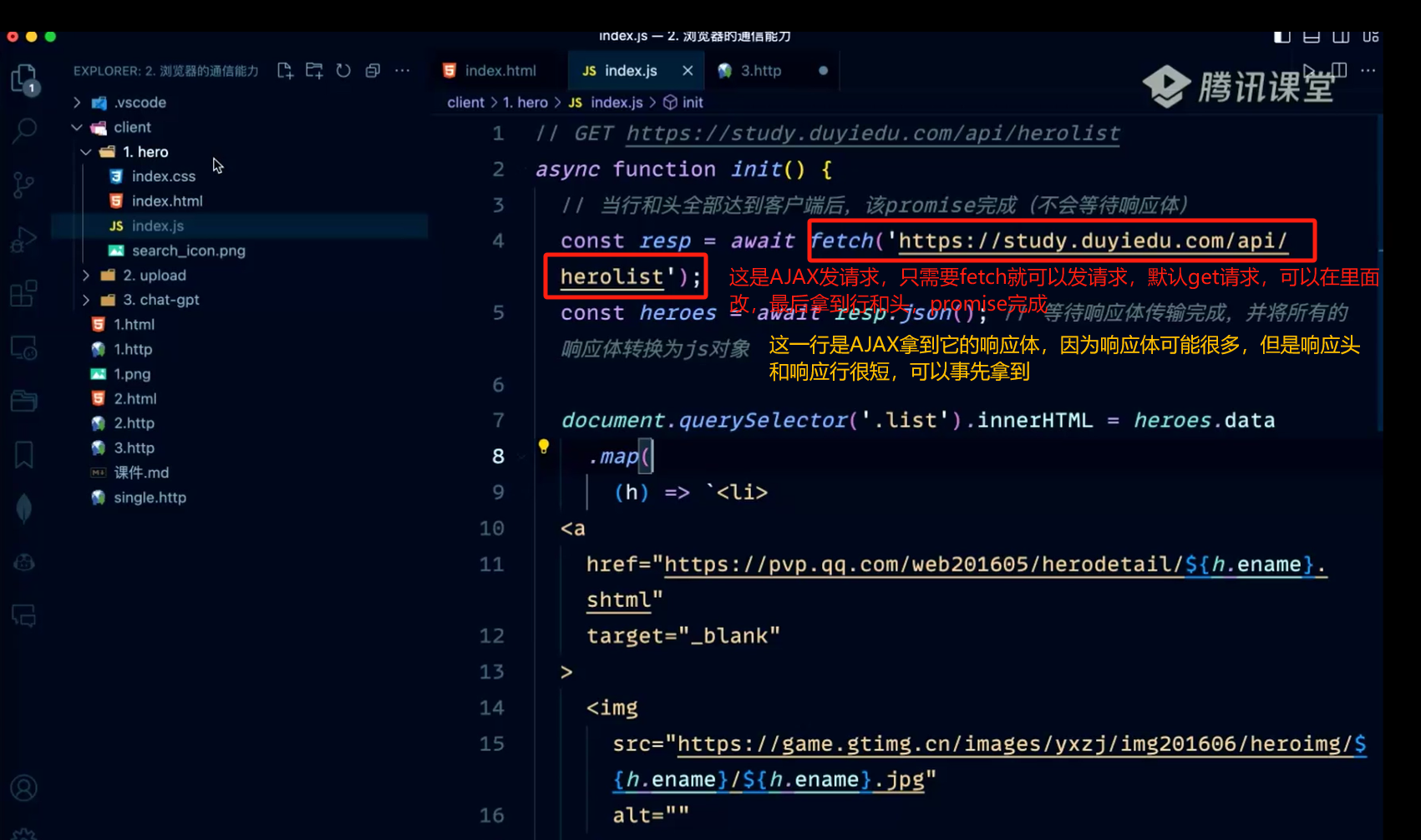This screenshot has height=840, width=1421.
Task: Open the Run and Debug view
Action: pos(24,240)
